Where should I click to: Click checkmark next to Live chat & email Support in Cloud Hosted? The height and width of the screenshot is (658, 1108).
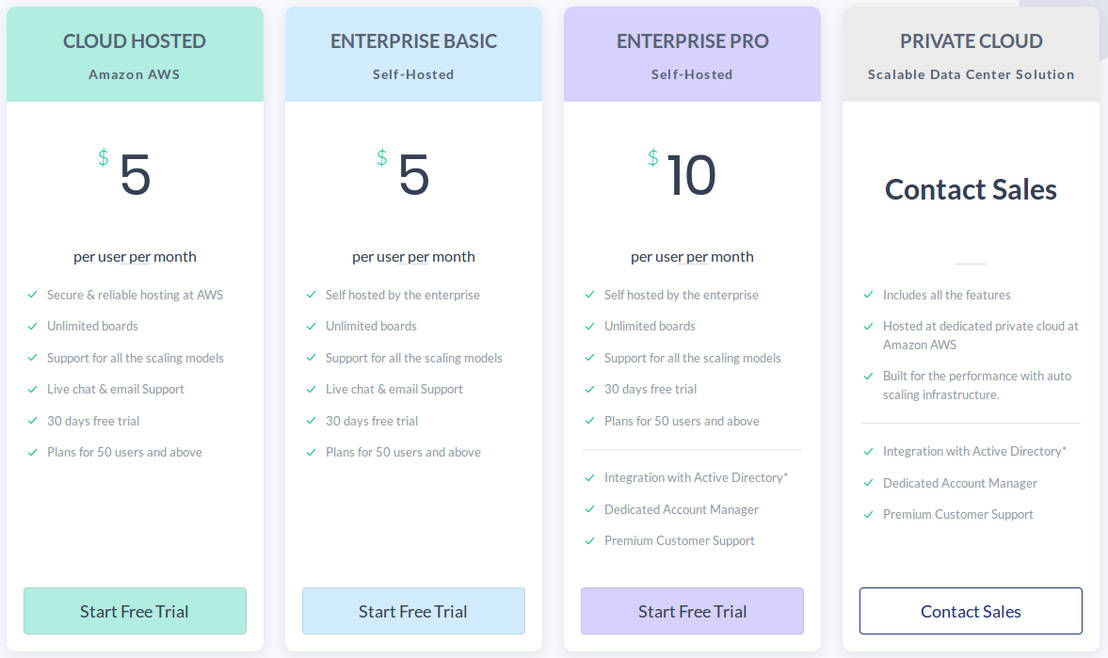tap(33, 389)
